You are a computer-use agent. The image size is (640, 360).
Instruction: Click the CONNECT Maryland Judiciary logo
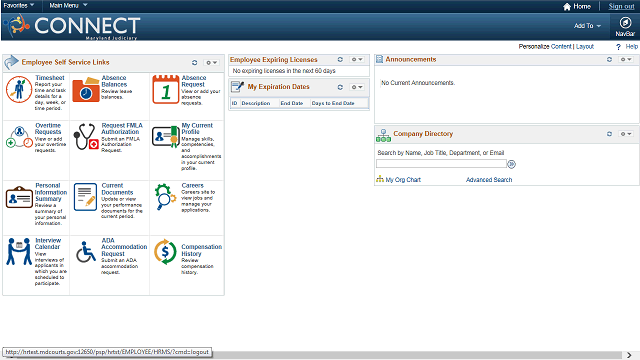73,26
